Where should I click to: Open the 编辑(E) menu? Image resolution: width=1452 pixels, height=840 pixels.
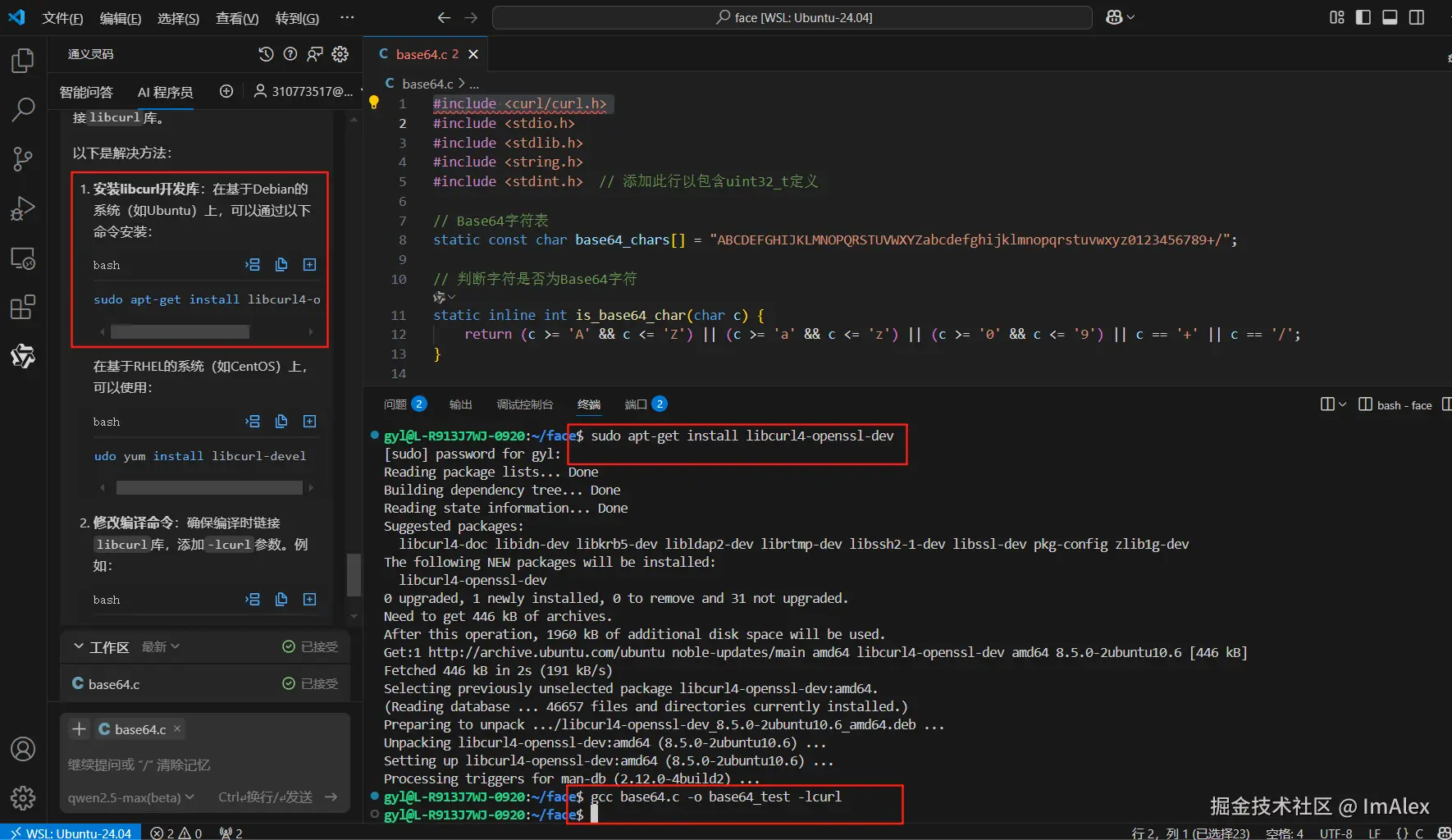(x=121, y=18)
